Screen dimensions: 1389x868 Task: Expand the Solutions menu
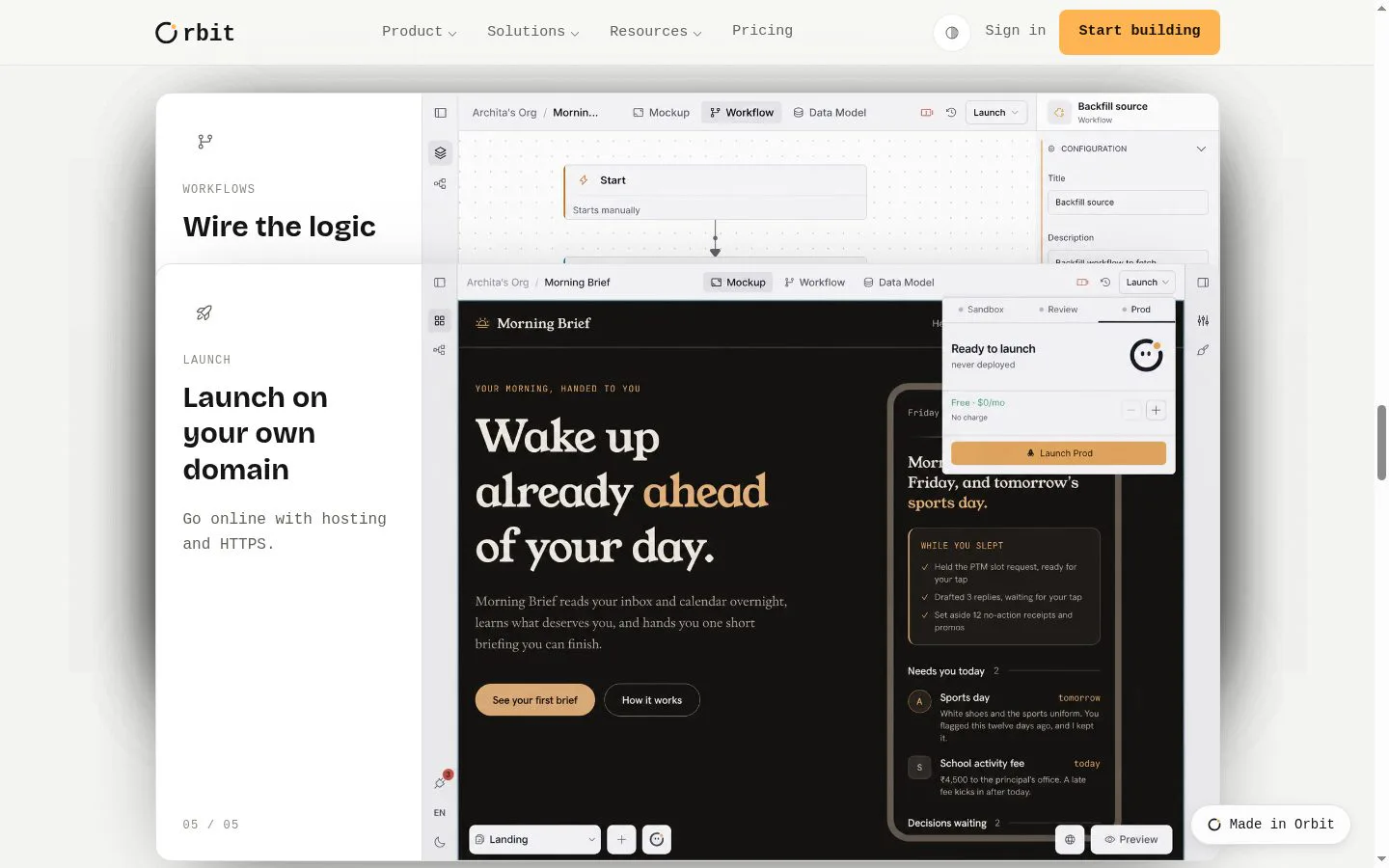tap(532, 32)
